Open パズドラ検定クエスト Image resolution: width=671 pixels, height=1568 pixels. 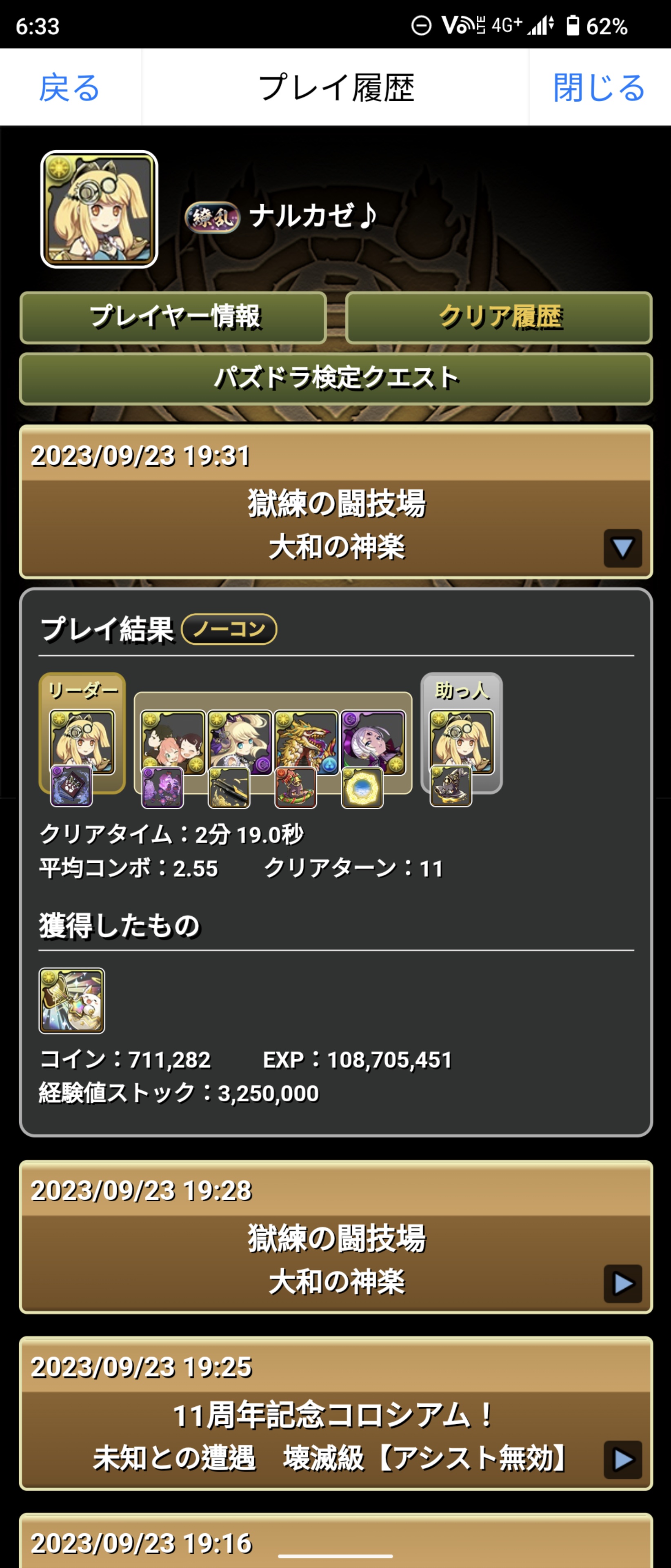click(x=336, y=379)
